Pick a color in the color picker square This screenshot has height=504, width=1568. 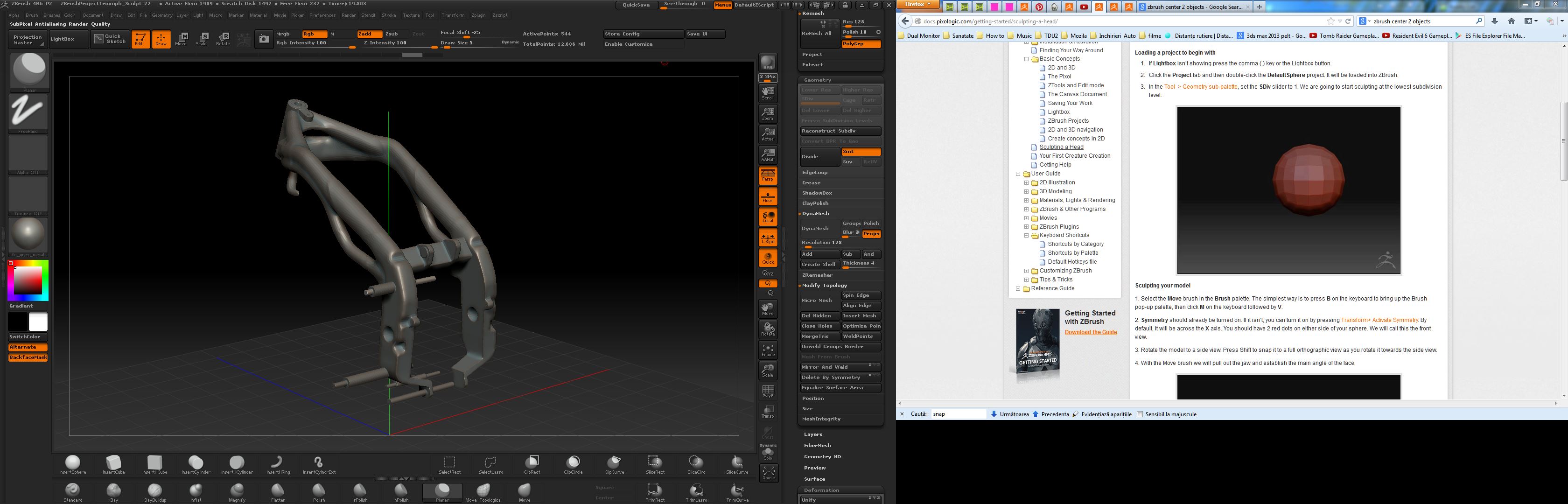coord(28,280)
